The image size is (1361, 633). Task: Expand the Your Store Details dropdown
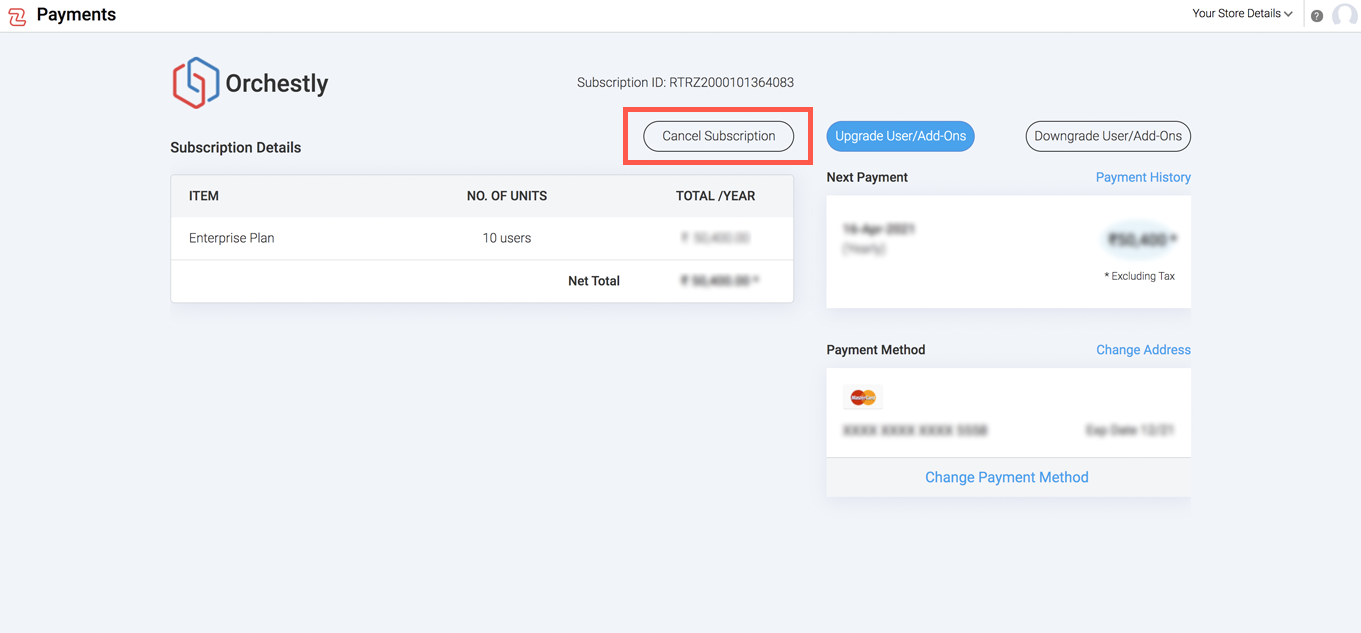tap(1242, 14)
